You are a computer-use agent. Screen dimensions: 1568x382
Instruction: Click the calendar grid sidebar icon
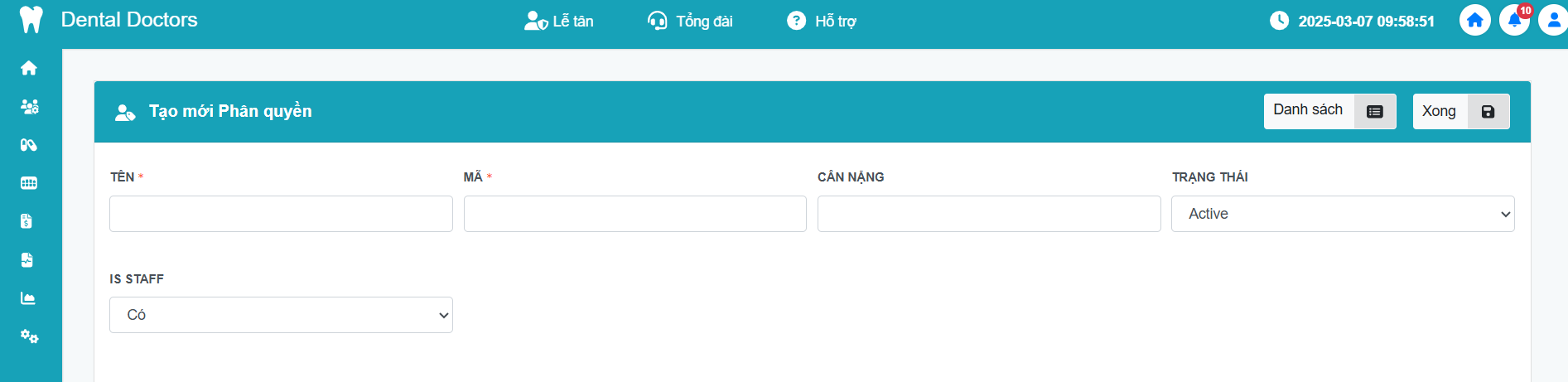pyautogui.click(x=29, y=183)
